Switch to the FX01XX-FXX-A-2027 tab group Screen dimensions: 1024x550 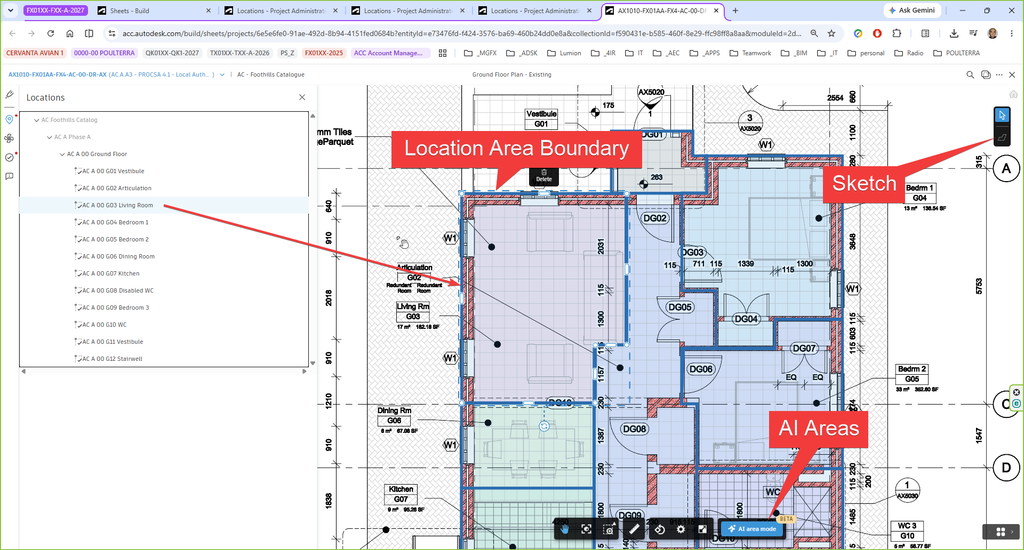point(55,10)
